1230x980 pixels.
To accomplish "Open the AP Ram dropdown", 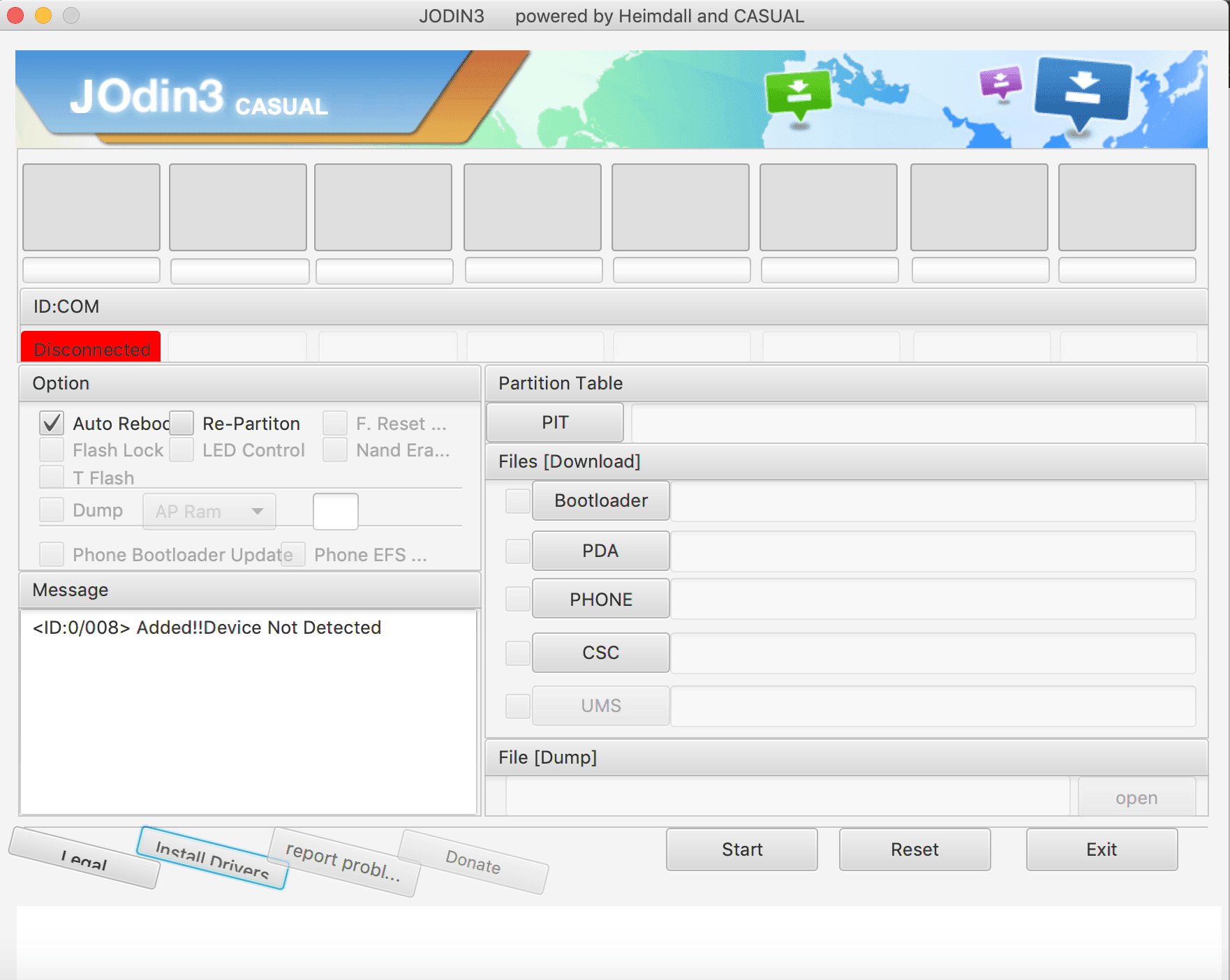I will 209,512.
